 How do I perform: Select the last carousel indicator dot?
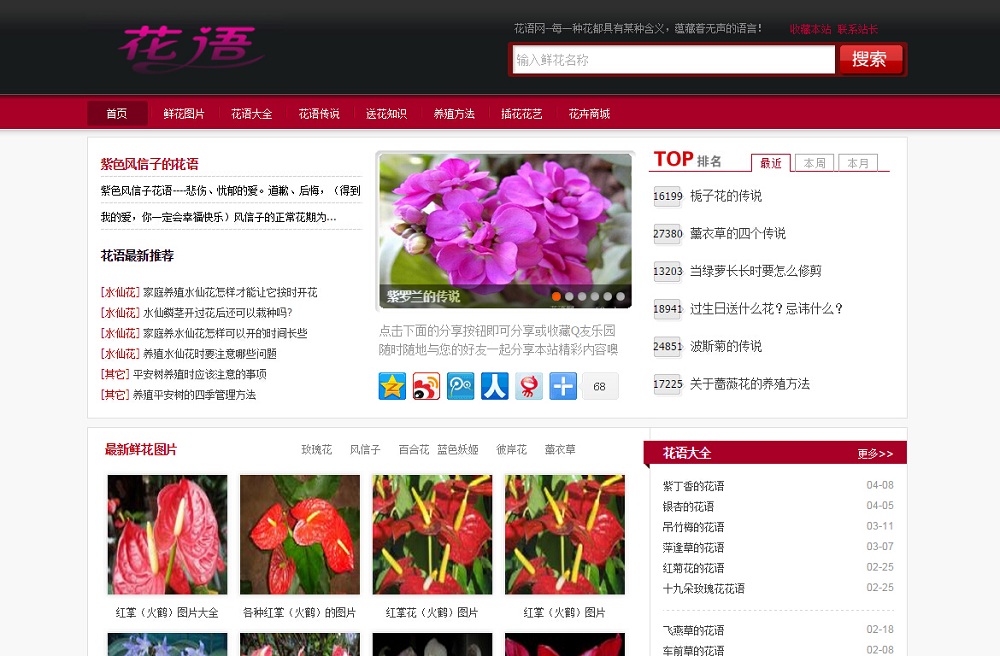(621, 296)
